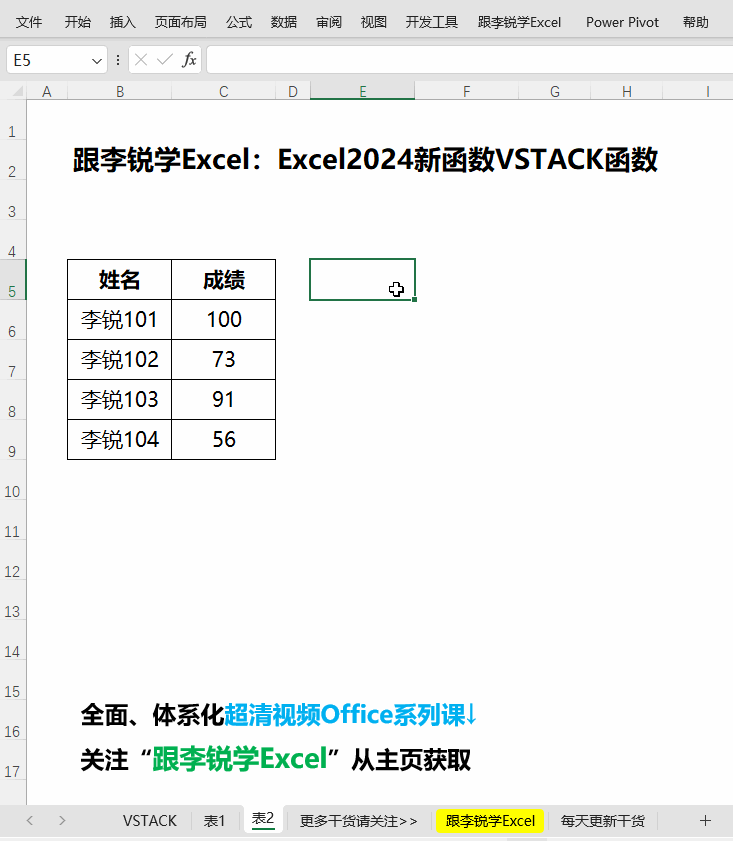Open the yellow 跟李锐学Excel sheet tab

point(490,821)
